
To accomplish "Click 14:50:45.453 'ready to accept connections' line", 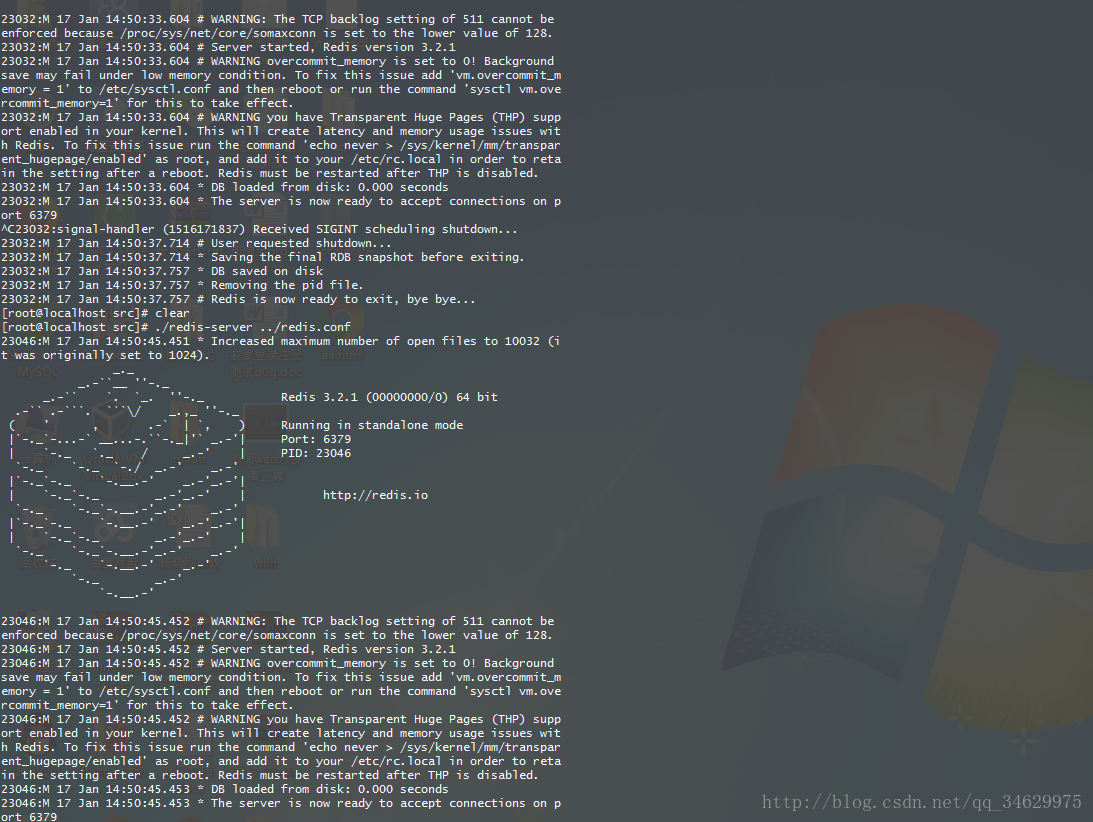I will tap(281, 809).
